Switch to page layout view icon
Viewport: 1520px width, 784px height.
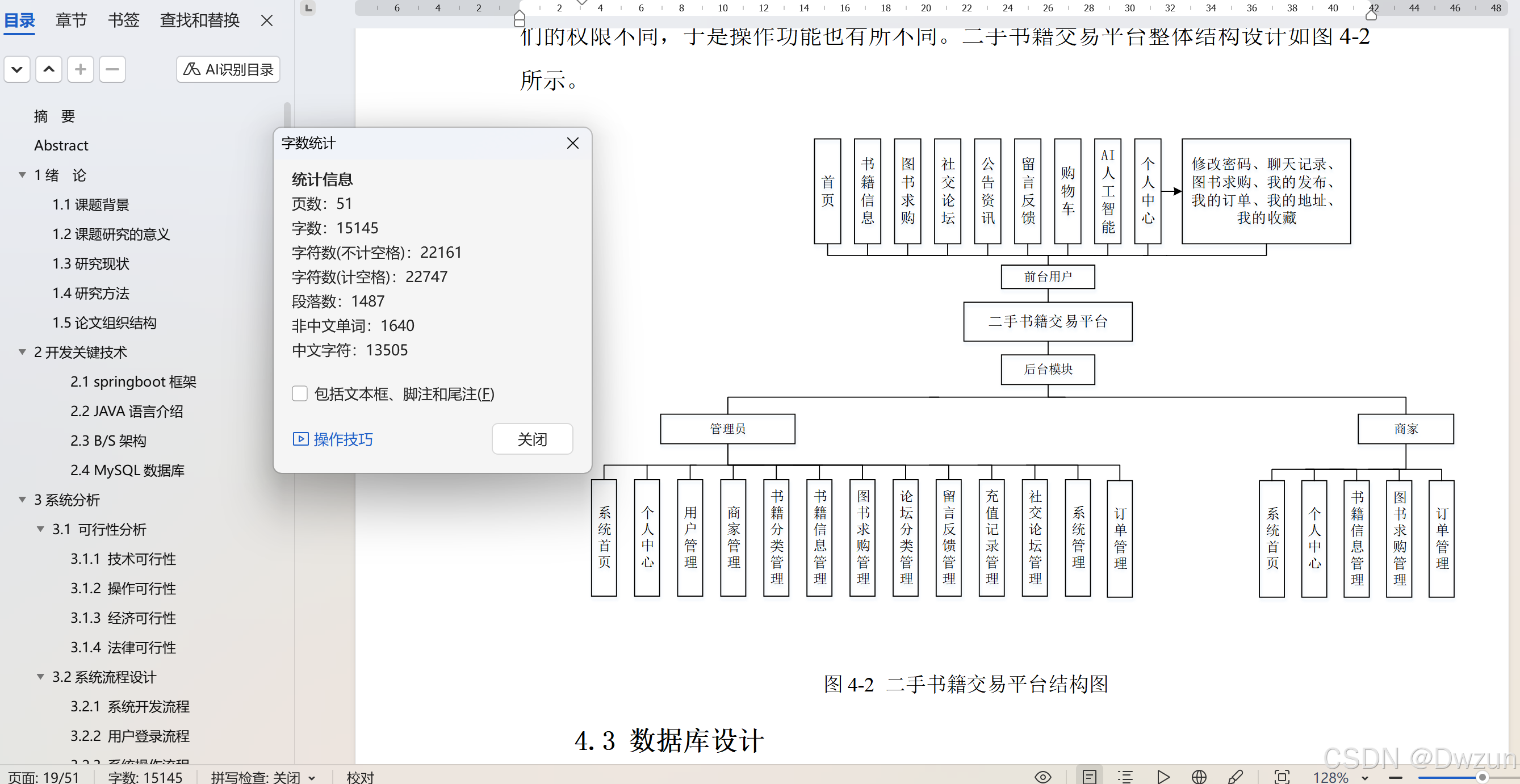pos(1089,776)
